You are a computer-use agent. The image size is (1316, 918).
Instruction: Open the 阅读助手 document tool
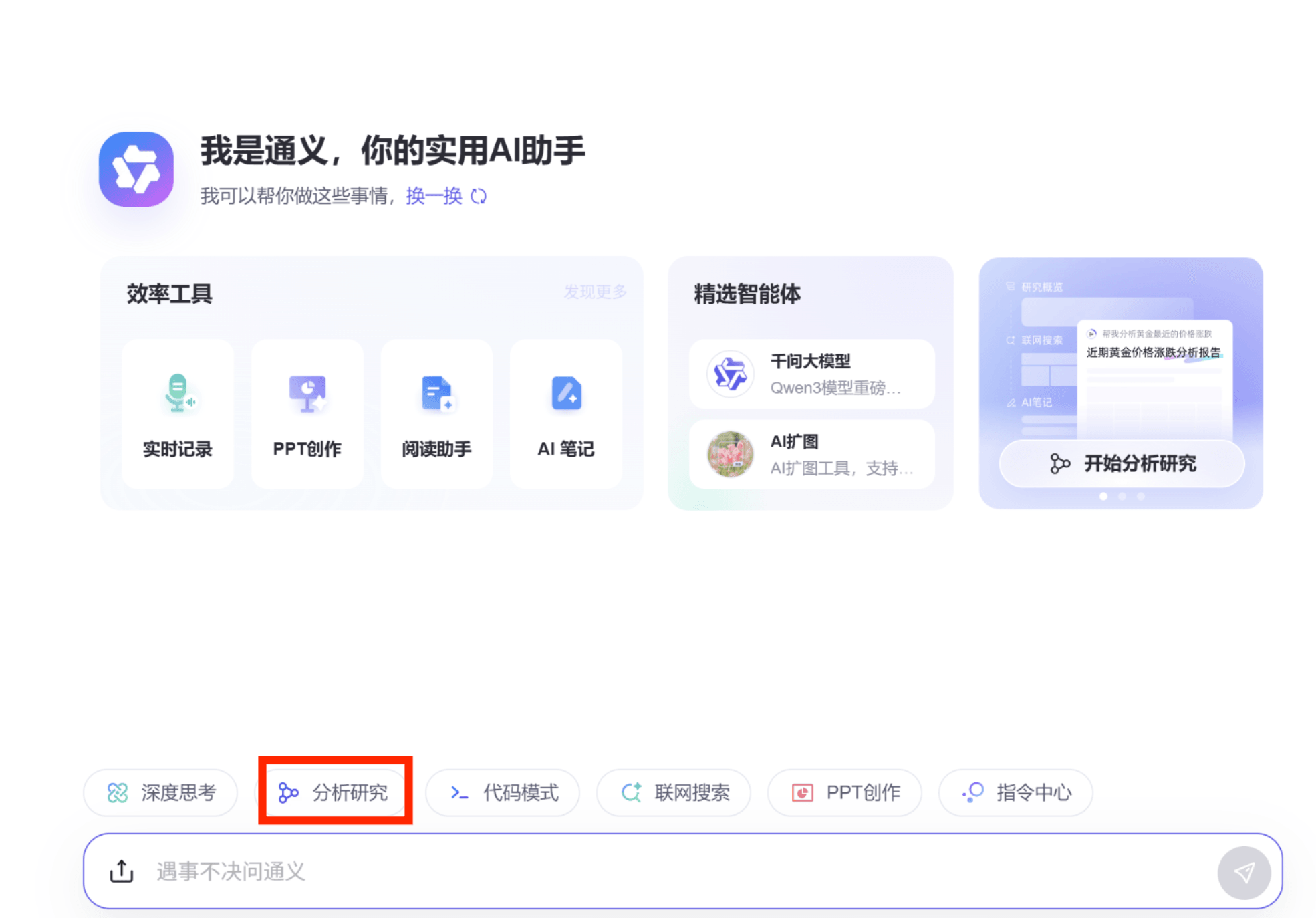click(x=436, y=414)
